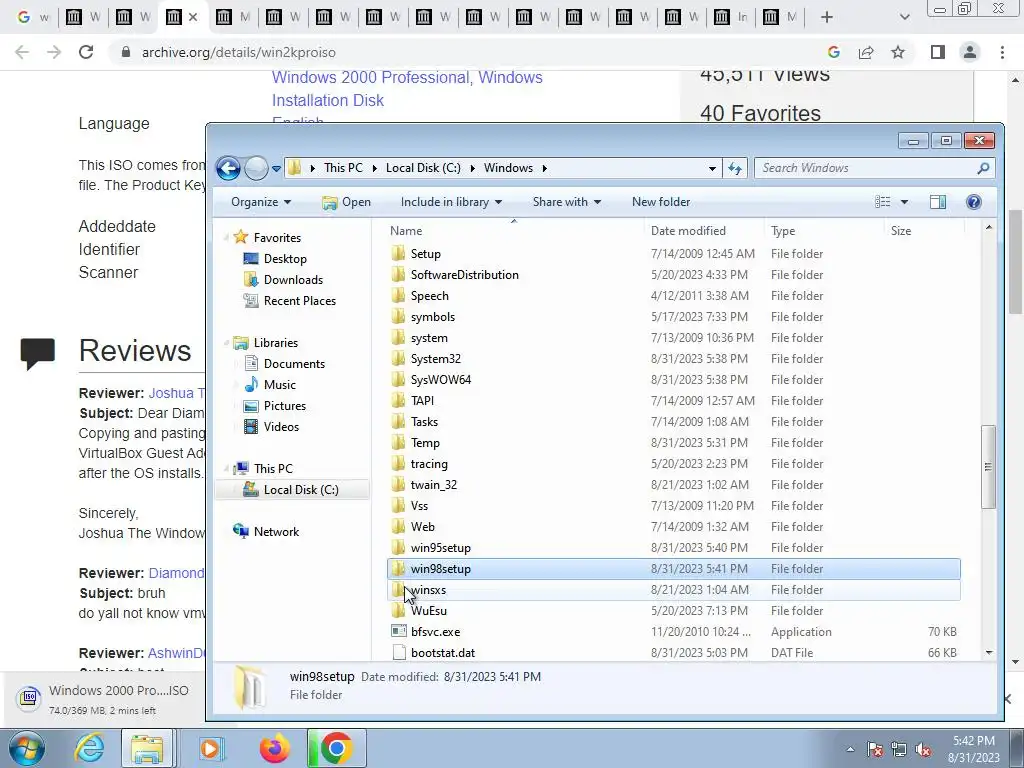Viewport: 1024px width, 768px height.
Task: Open the Videos library
Action: click(281, 426)
